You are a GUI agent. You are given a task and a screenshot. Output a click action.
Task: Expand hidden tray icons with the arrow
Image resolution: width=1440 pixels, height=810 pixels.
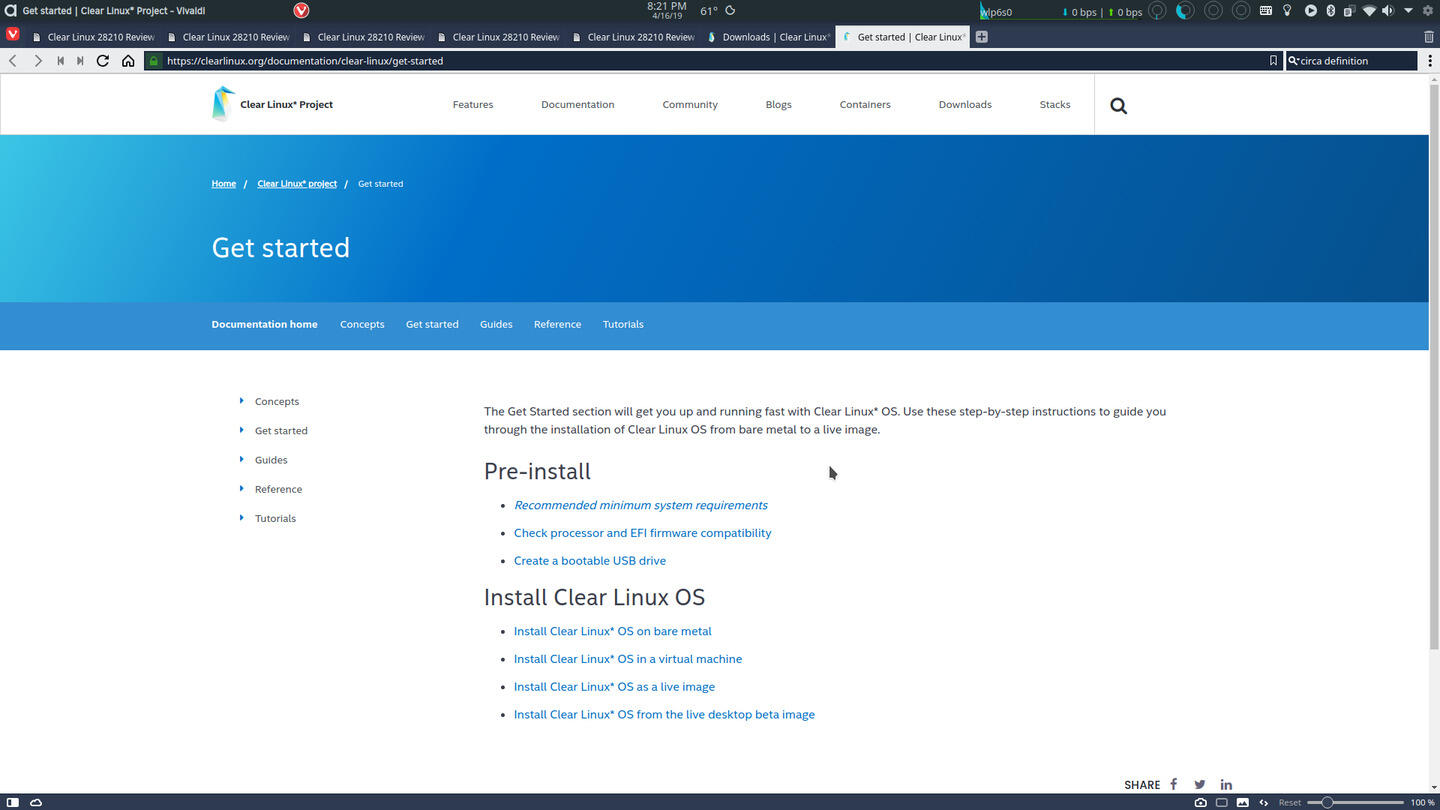tap(1408, 11)
